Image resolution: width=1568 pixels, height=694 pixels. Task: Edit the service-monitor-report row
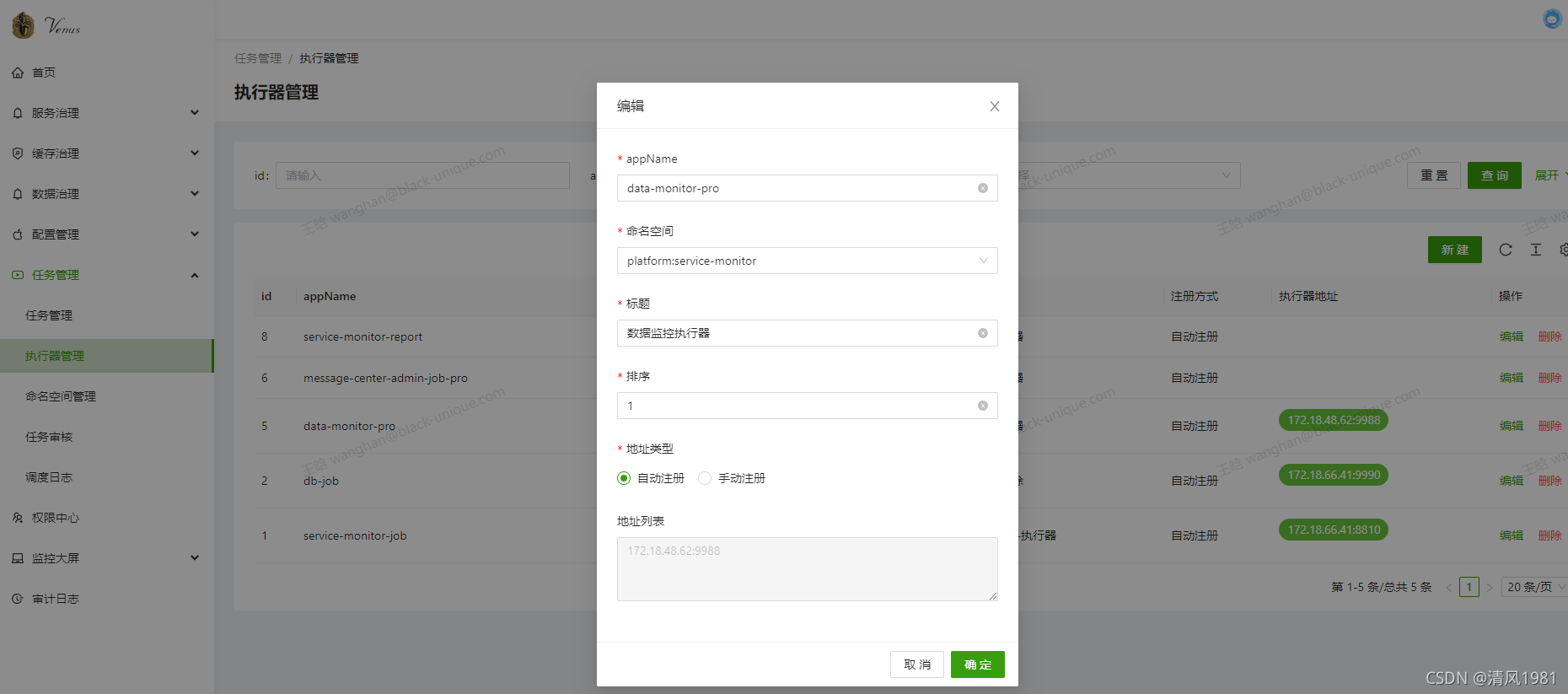tap(1512, 336)
